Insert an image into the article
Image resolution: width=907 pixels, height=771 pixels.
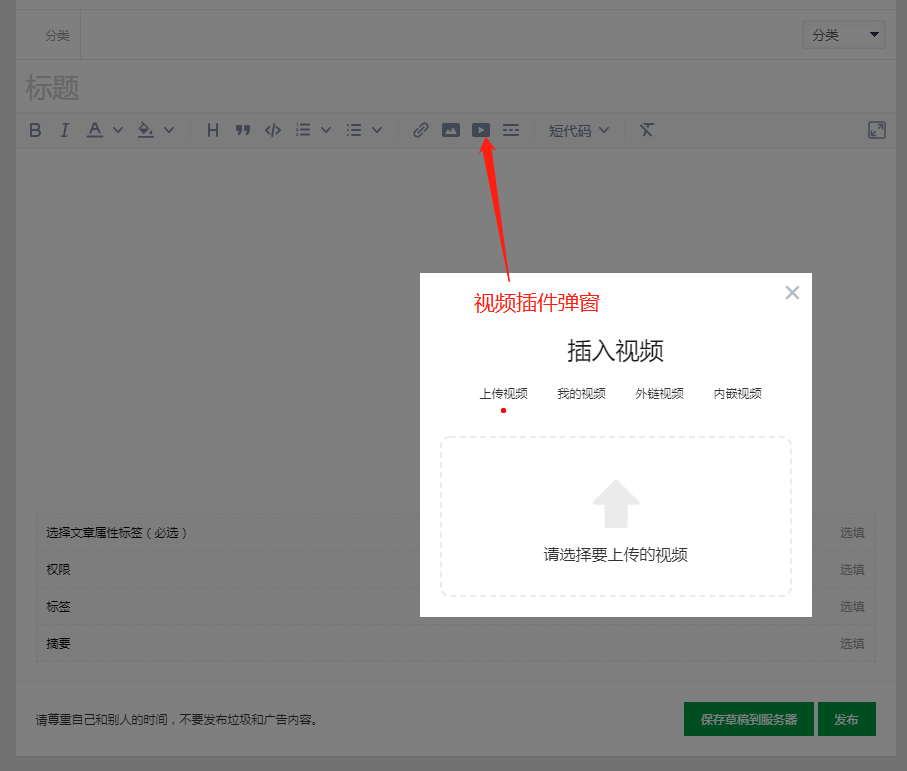[x=450, y=130]
